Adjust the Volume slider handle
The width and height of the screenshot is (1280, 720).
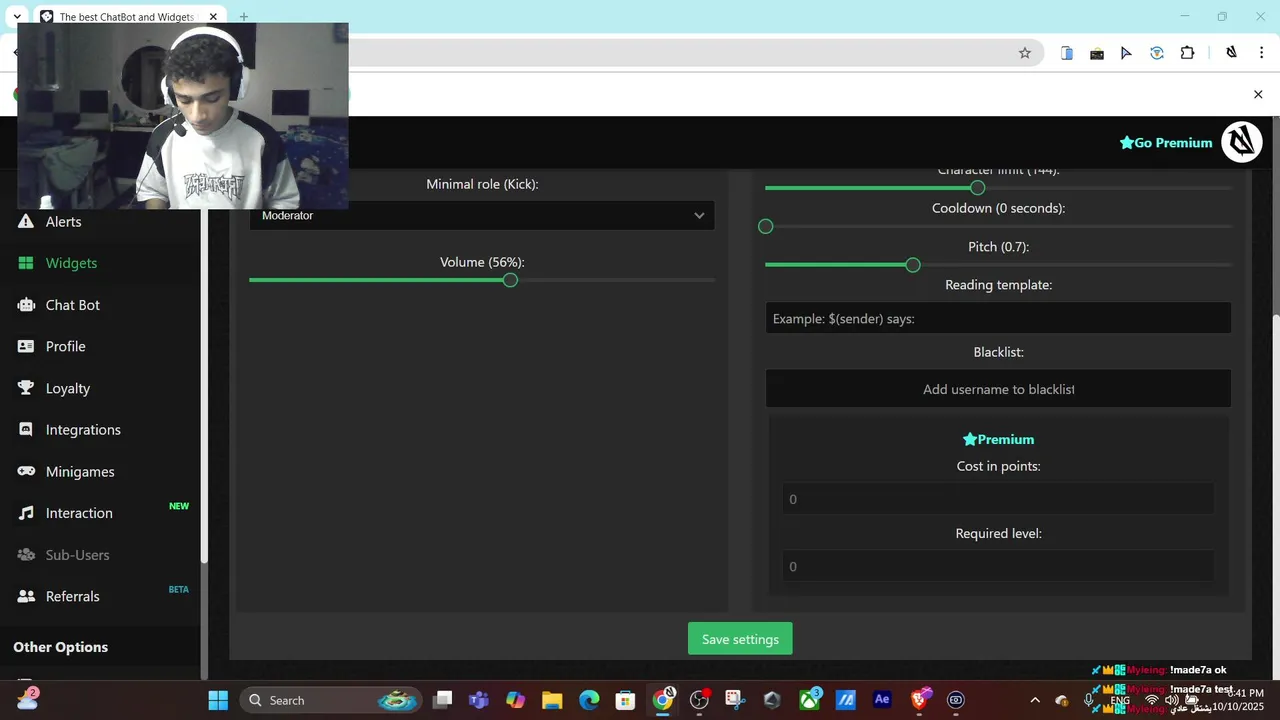pos(510,280)
